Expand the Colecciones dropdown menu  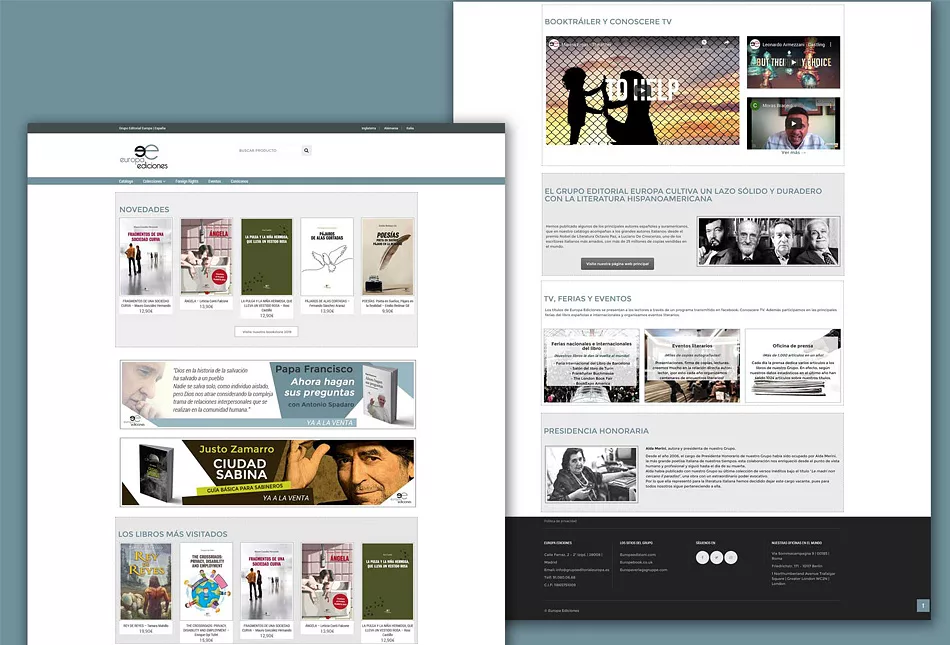tap(154, 181)
